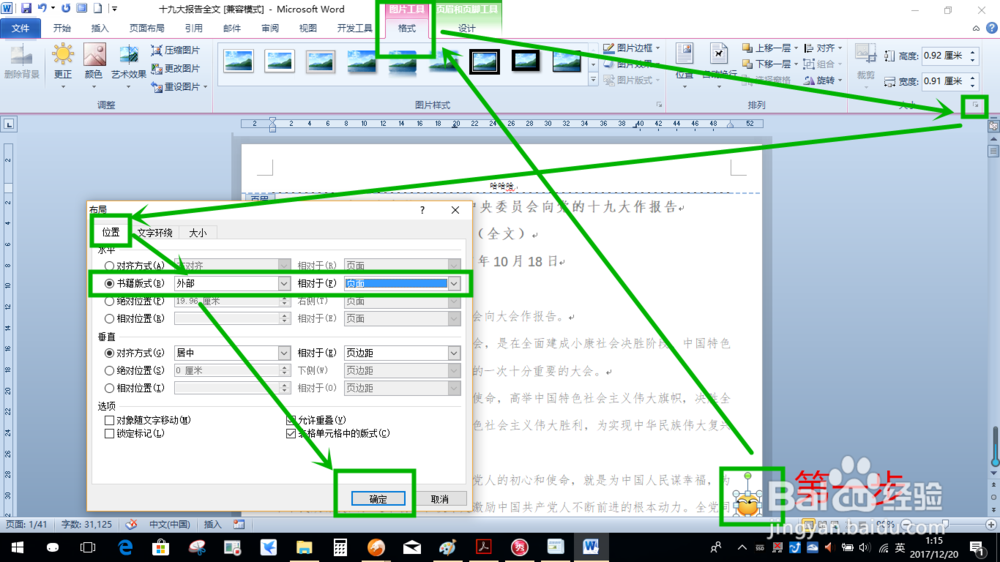
Task: Click the Save icon in quick access toolbar
Action: [x=26, y=8]
